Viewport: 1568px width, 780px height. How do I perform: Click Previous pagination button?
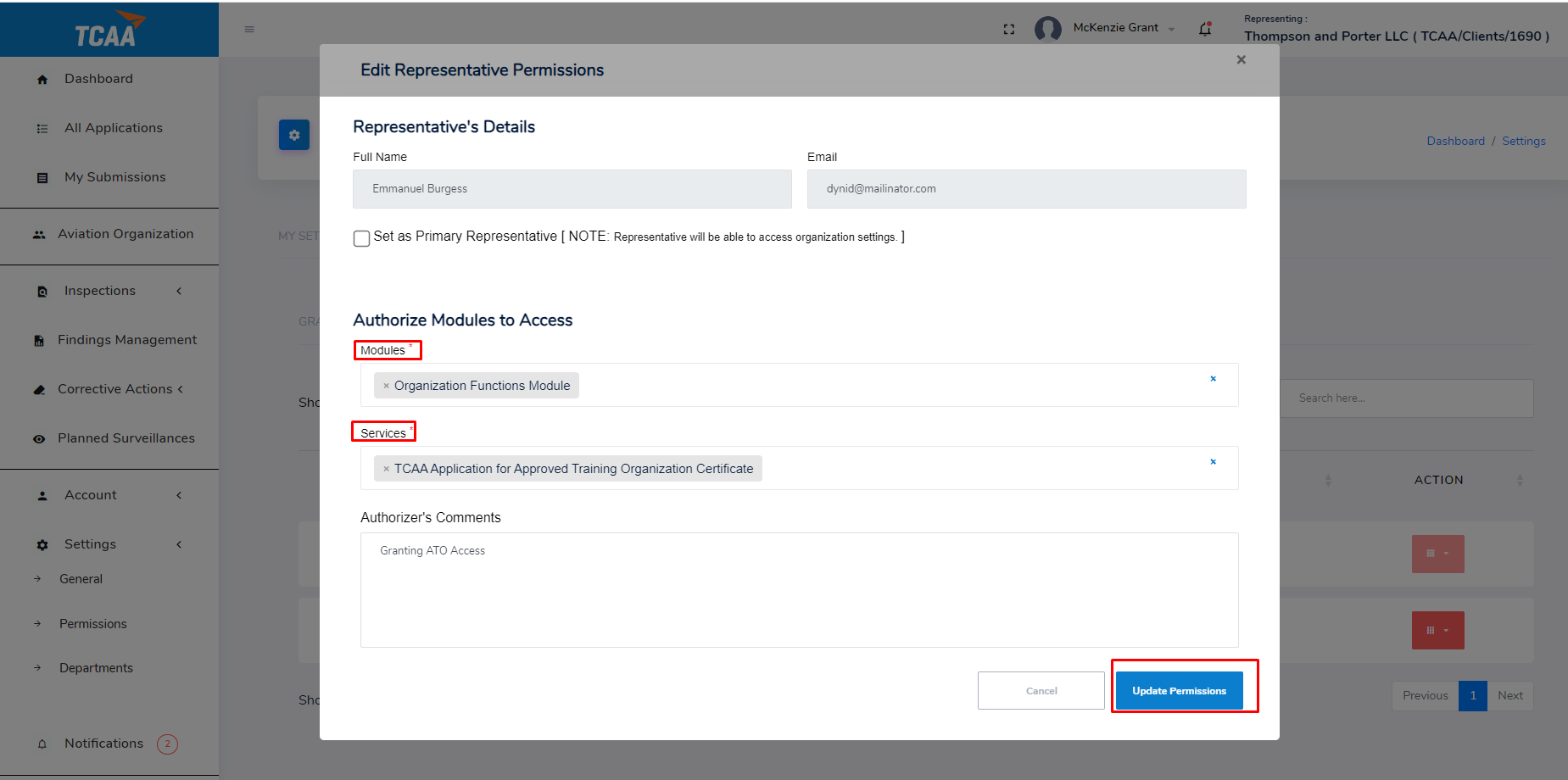[1426, 696]
